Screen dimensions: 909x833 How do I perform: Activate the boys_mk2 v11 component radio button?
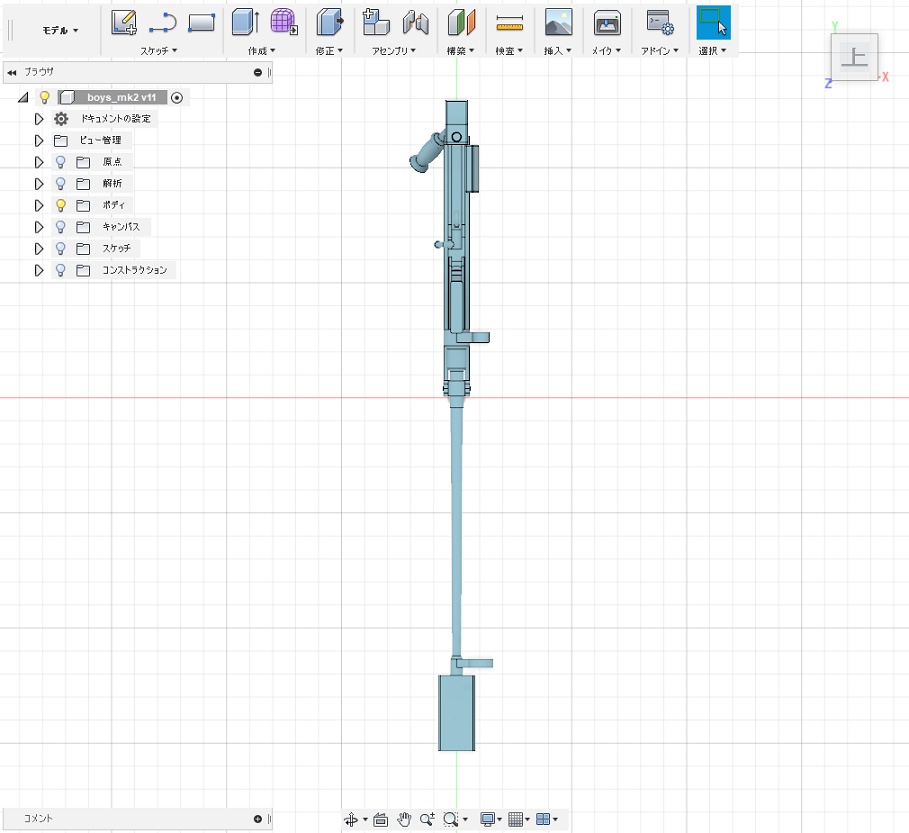pos(177,97)
